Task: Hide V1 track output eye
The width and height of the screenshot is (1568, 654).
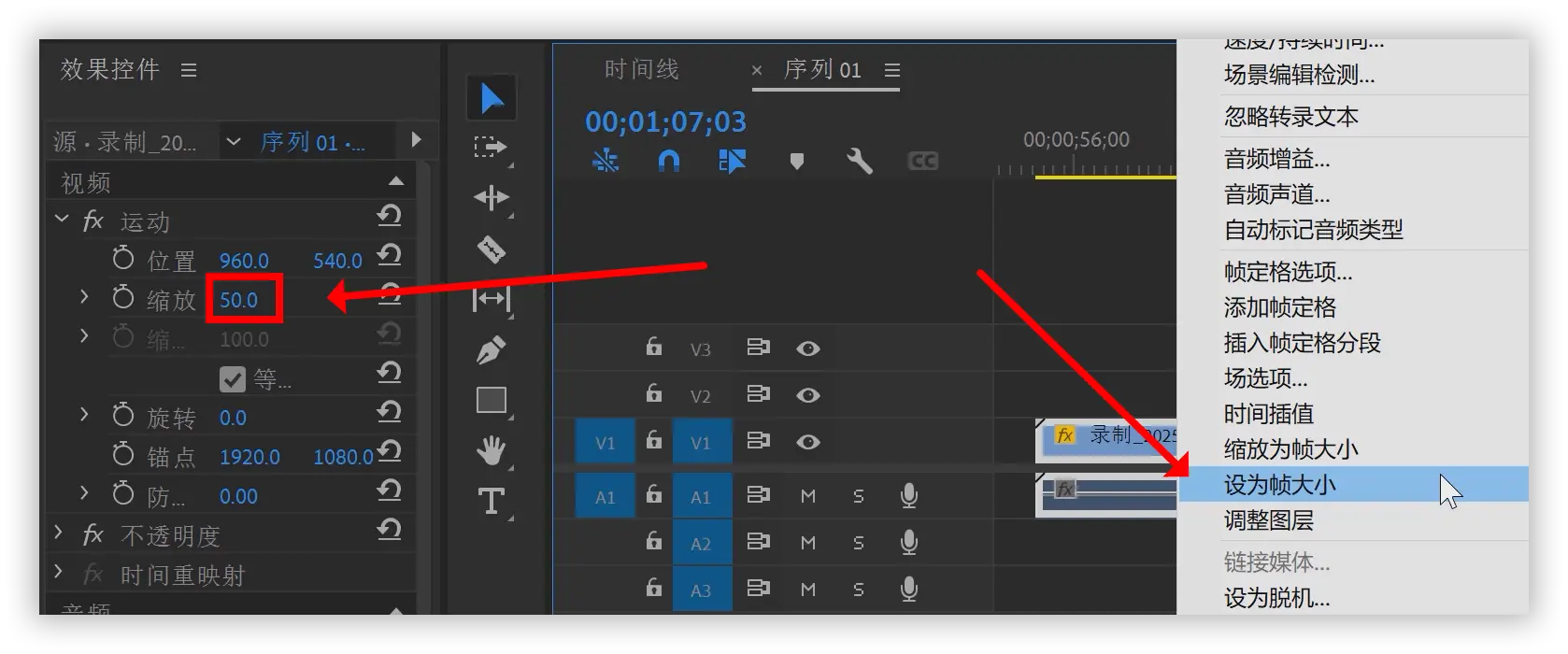Action: click(x=808, y=442)
